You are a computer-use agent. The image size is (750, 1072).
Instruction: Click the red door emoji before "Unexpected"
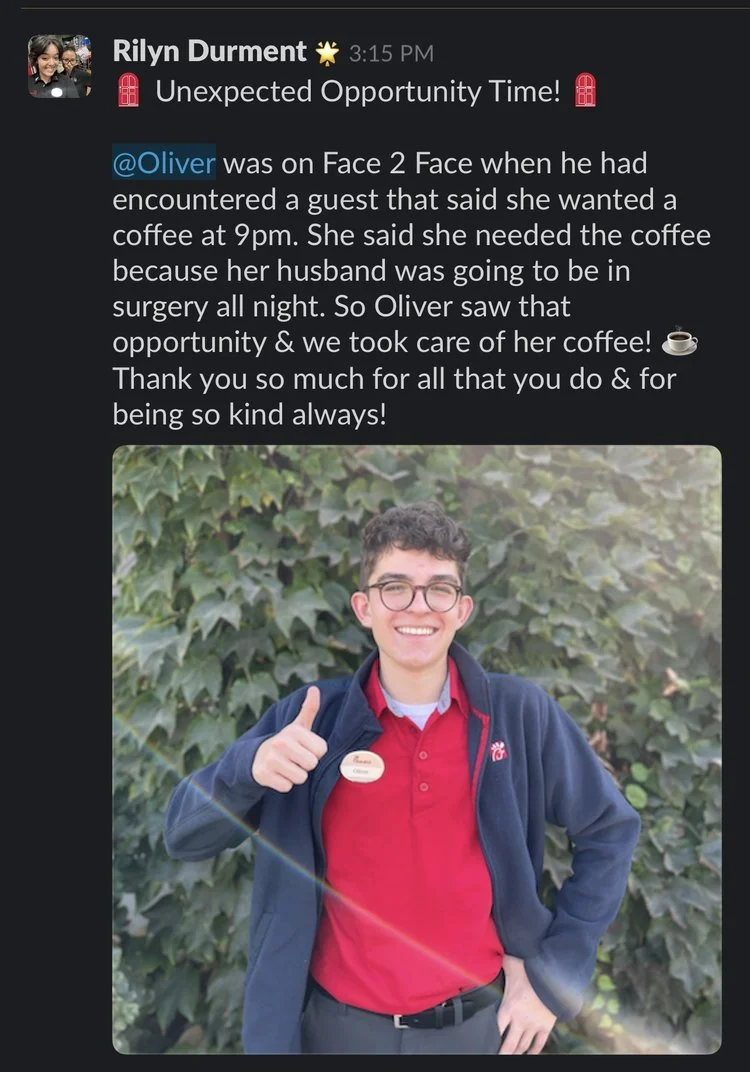[x=129, y=90]
